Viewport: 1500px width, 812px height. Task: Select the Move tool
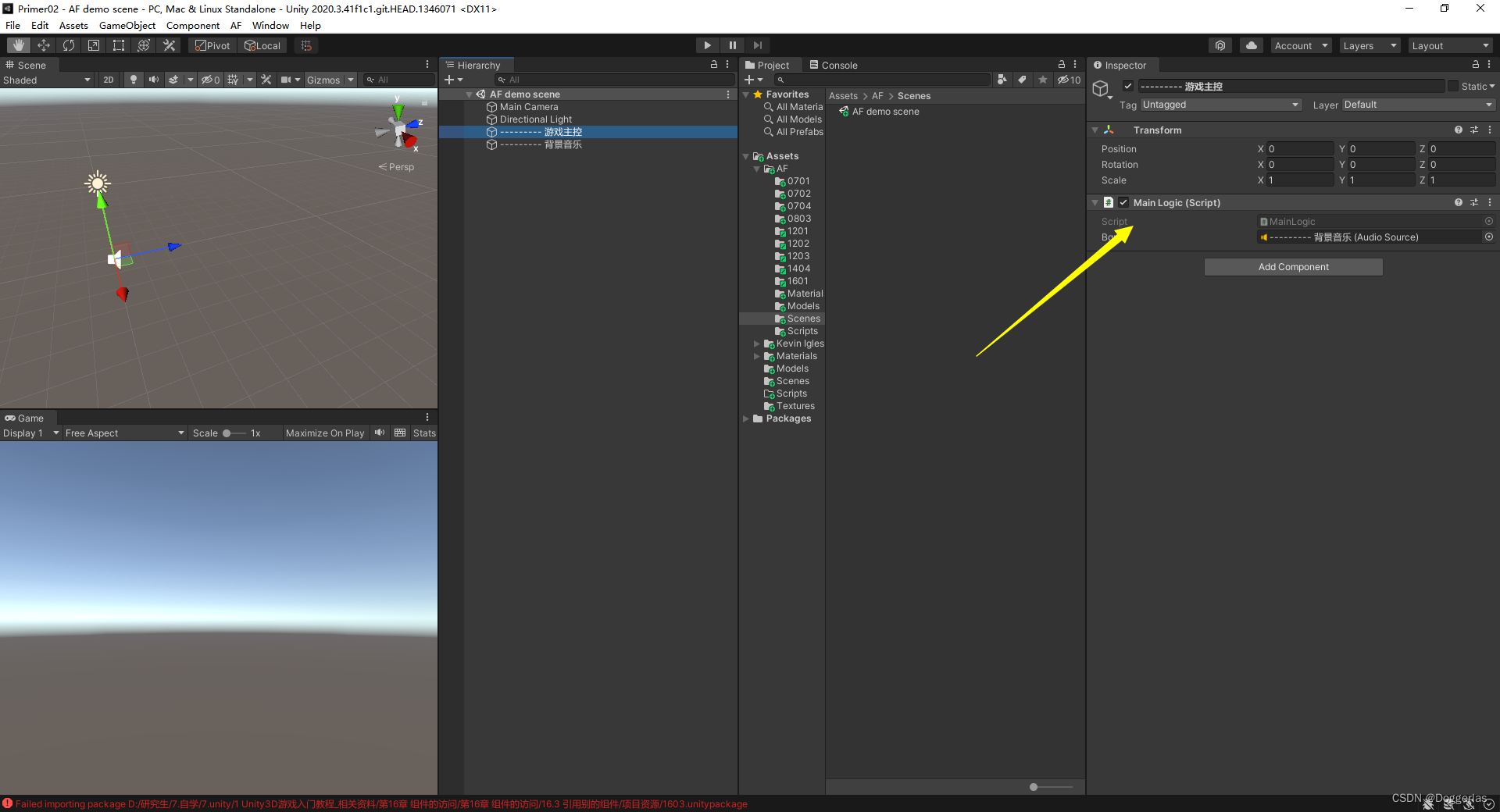[44, 45]
